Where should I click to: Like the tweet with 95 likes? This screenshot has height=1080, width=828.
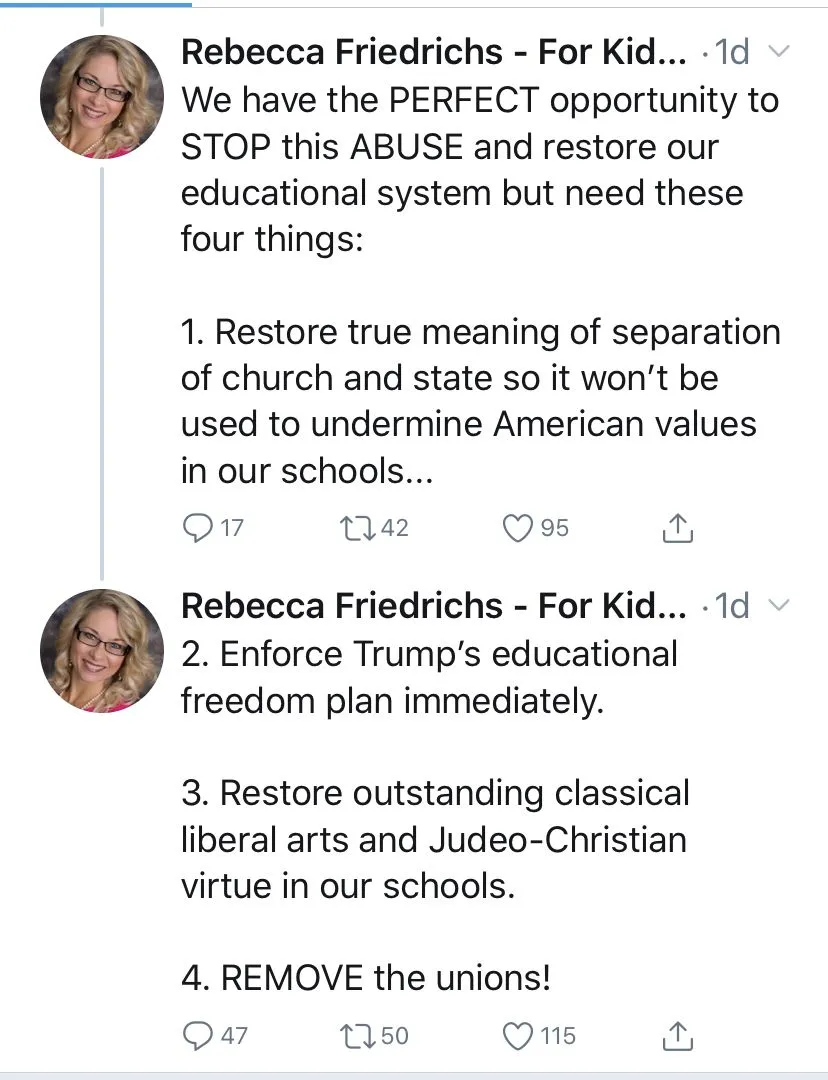point(517,527)
